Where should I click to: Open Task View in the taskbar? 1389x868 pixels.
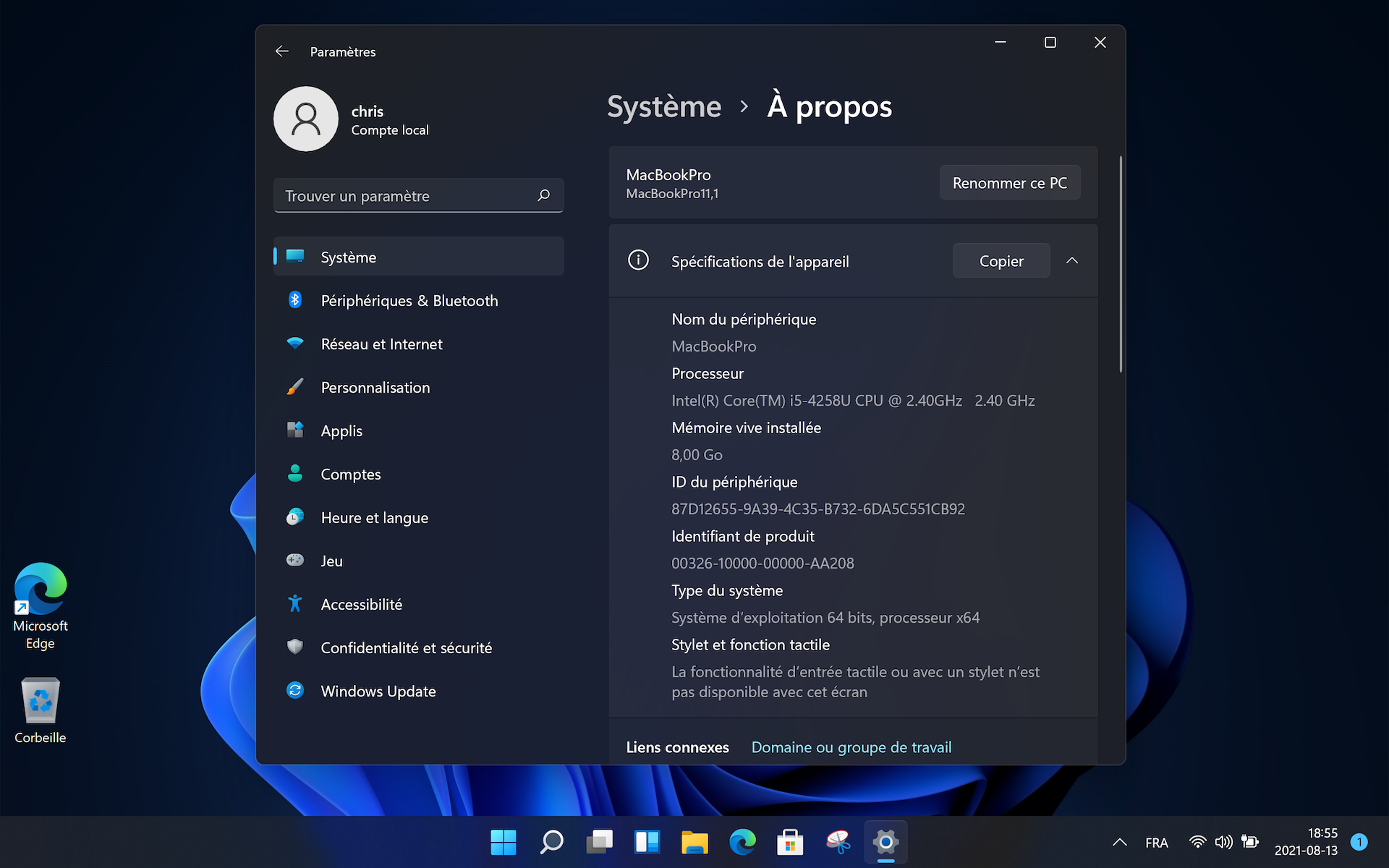pyautogui.click(x=599, y=842)
